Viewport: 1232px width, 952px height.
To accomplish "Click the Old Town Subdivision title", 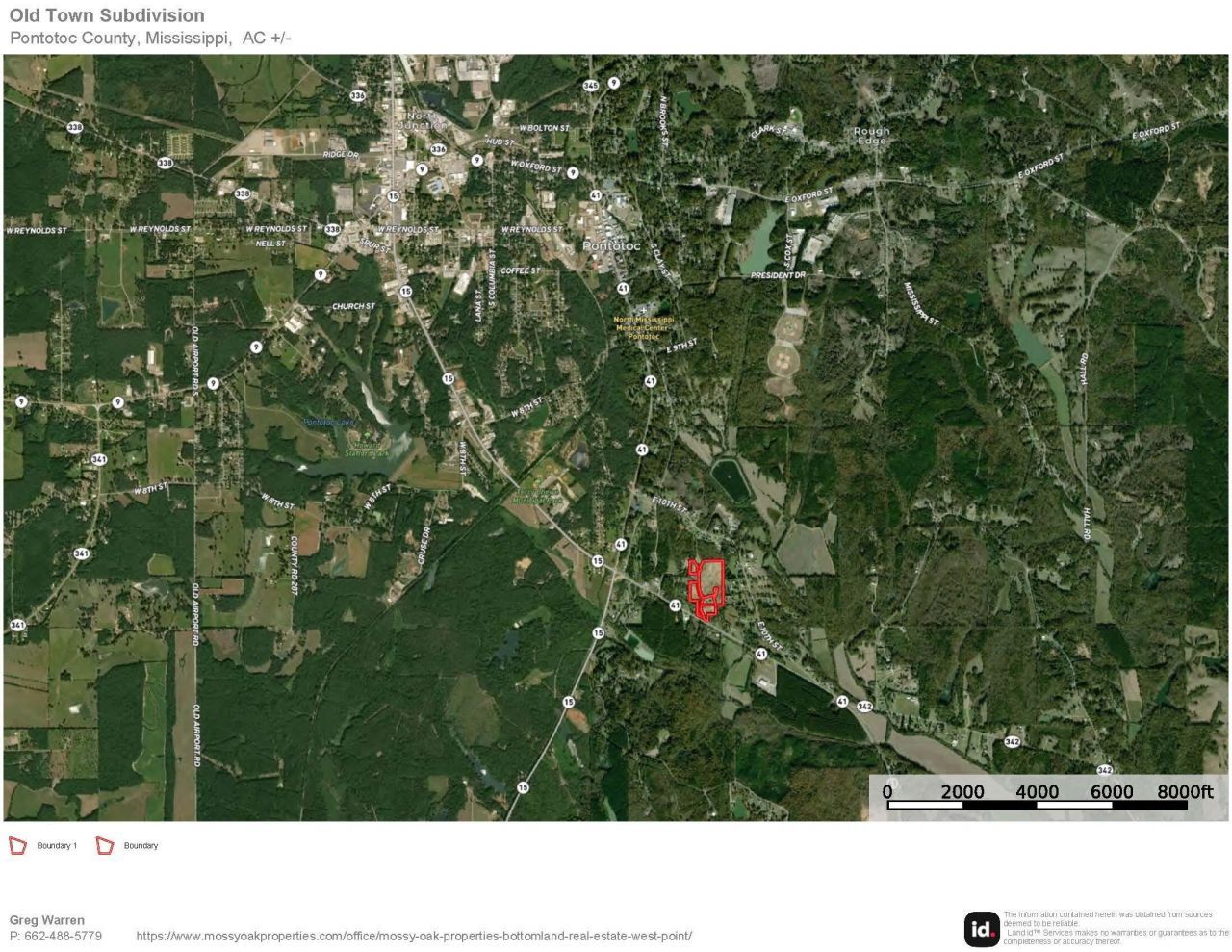I will pos(107,15).
